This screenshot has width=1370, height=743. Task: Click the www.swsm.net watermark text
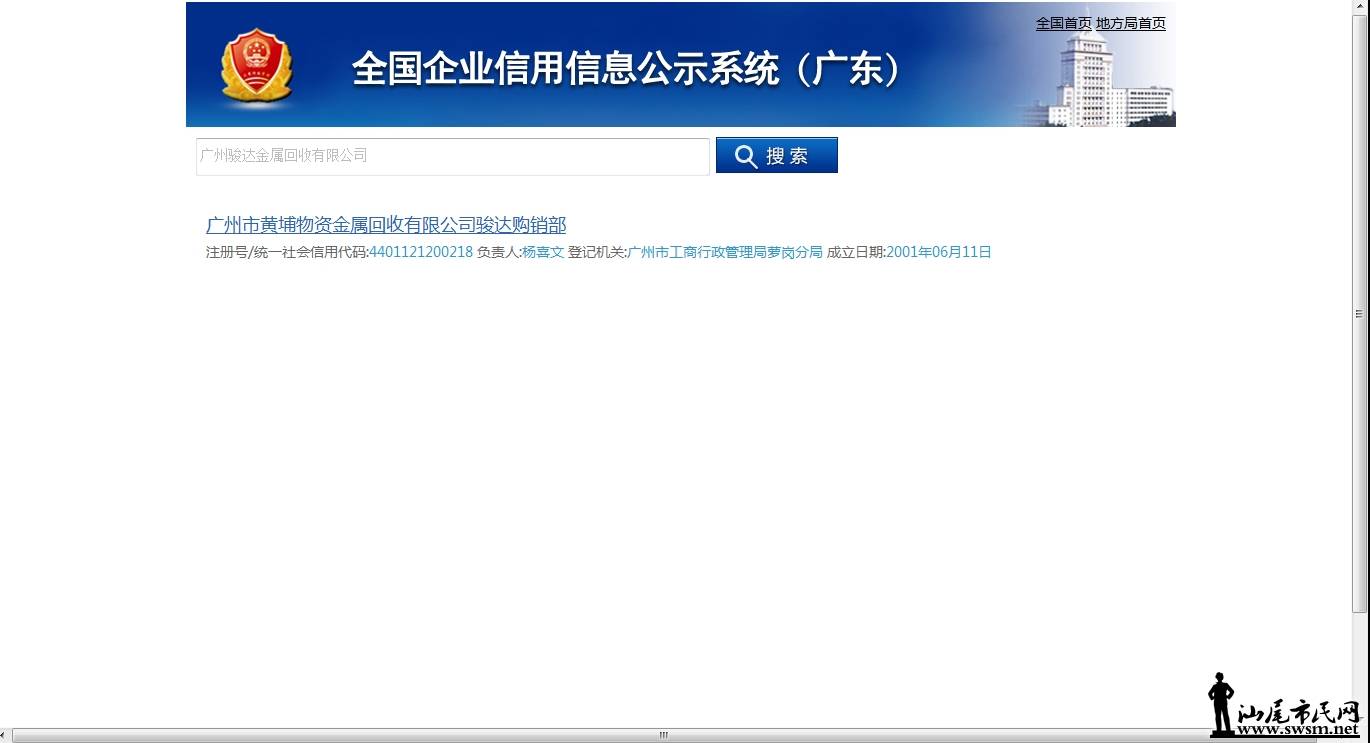pyautogui.click(x=1298, y=729)
